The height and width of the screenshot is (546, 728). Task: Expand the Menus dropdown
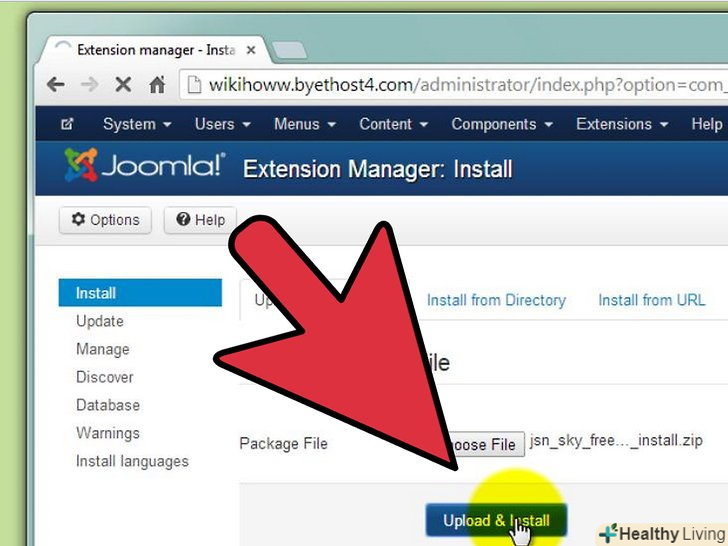[x=305, y=124]
